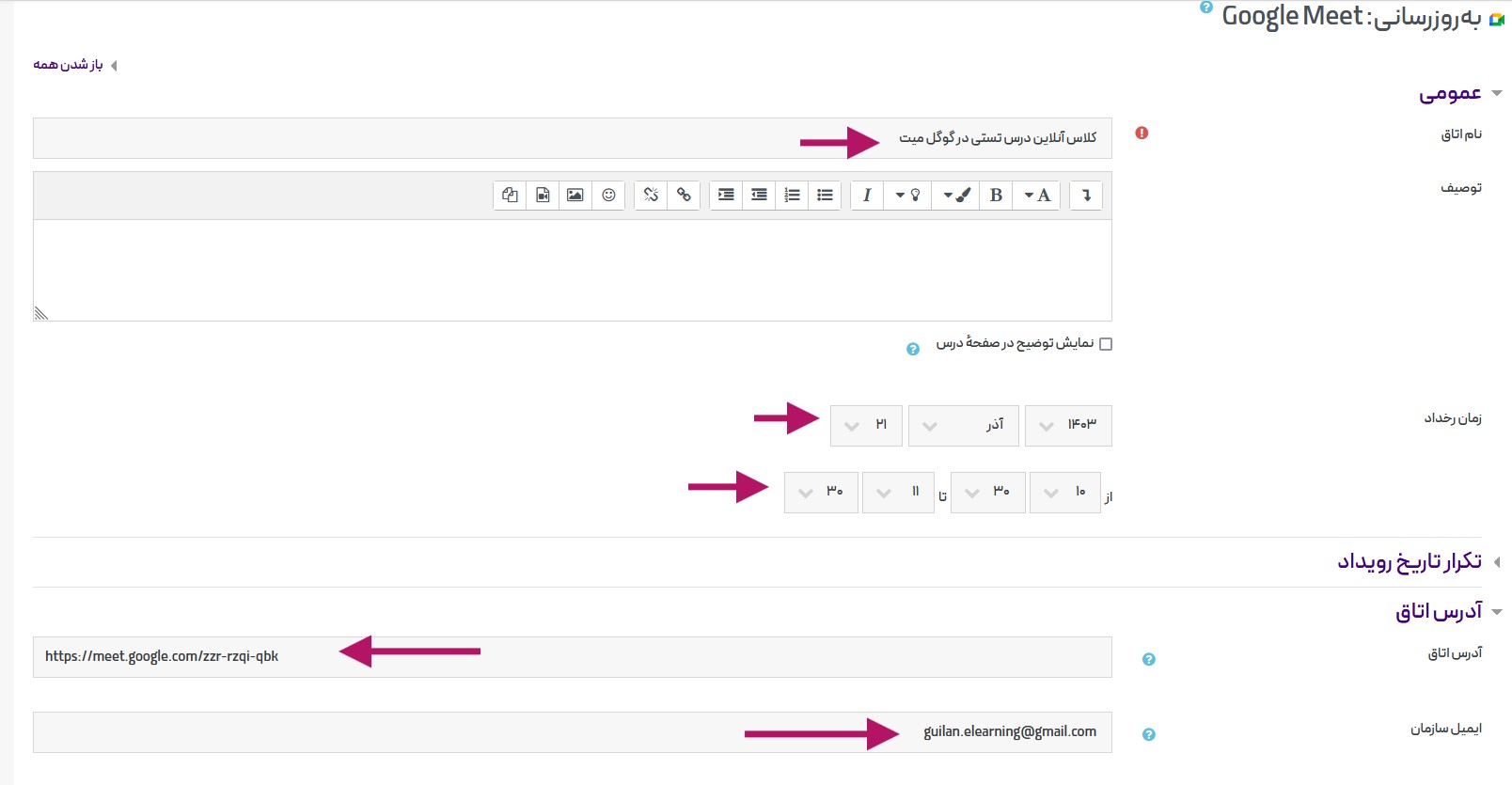The width and height of the screenshot is (1512, 785).
Task: Insert a media file in the editor
Action: click(x=543, y=195)
